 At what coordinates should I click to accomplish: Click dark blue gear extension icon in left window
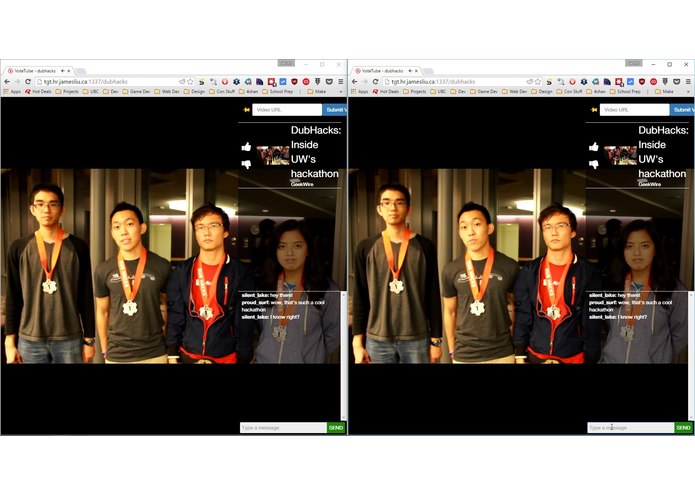pyautogui.click(x=237, y=82)
